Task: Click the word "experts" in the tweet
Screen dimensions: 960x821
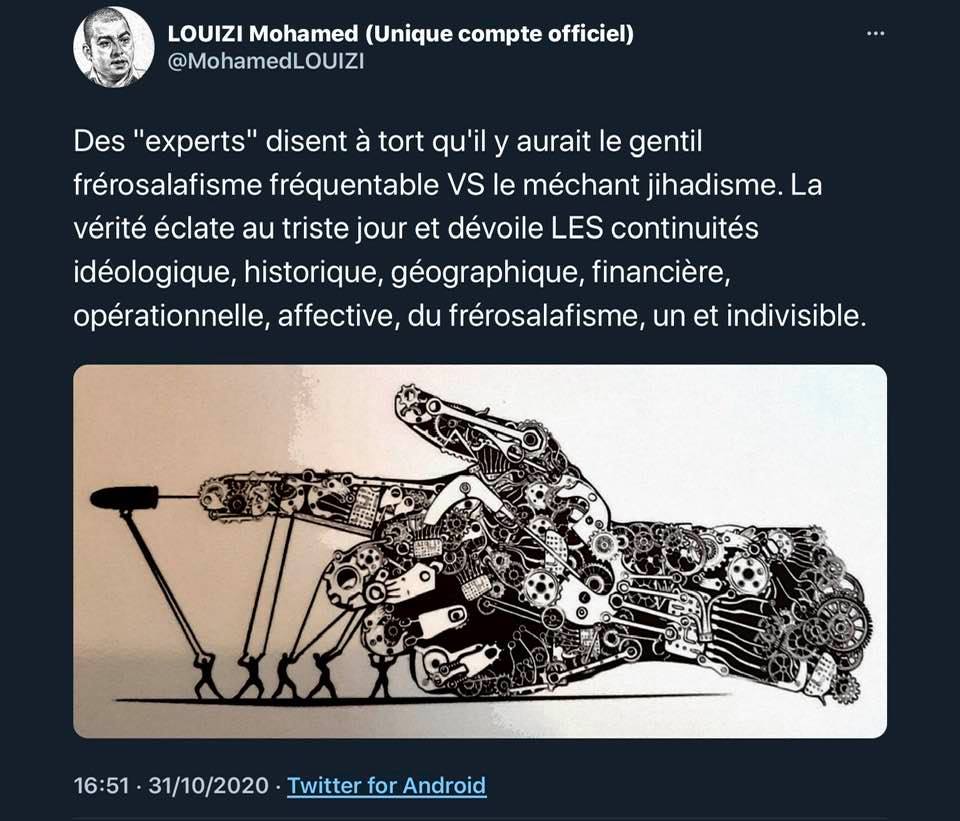Action: [x=197, y=141]
